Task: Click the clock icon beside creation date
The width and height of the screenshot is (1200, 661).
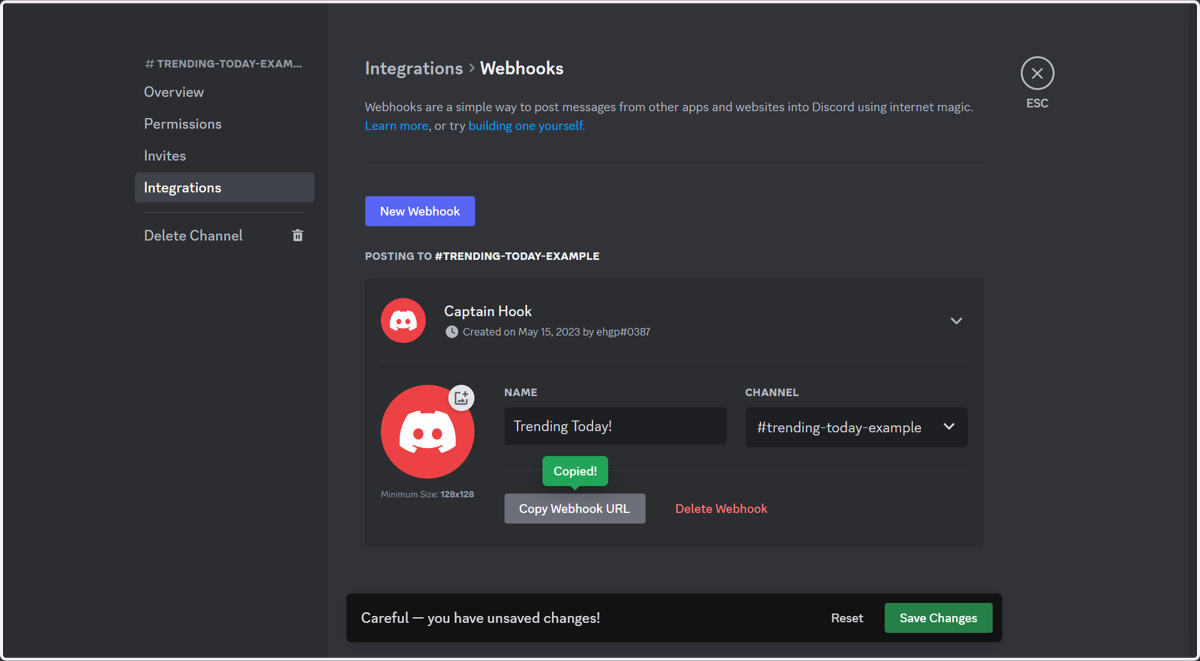Action: 452,332
